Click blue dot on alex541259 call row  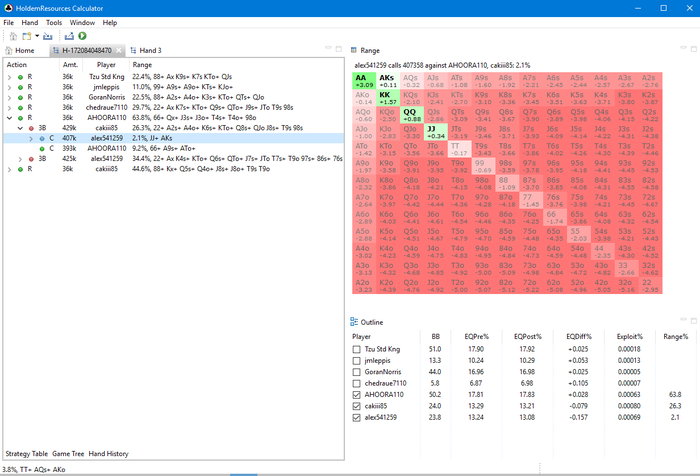[42, 139]
